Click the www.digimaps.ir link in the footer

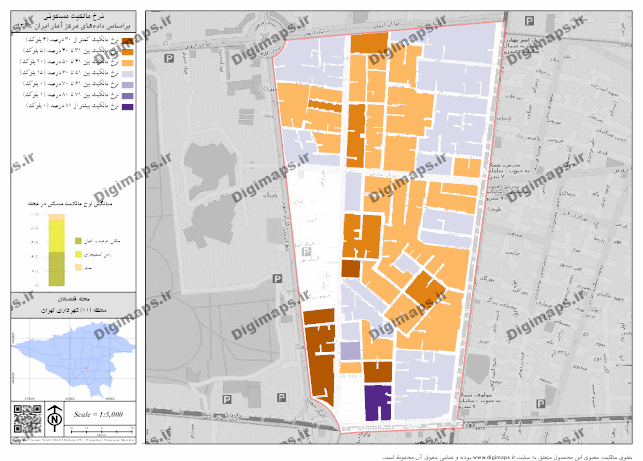point(494,457)
